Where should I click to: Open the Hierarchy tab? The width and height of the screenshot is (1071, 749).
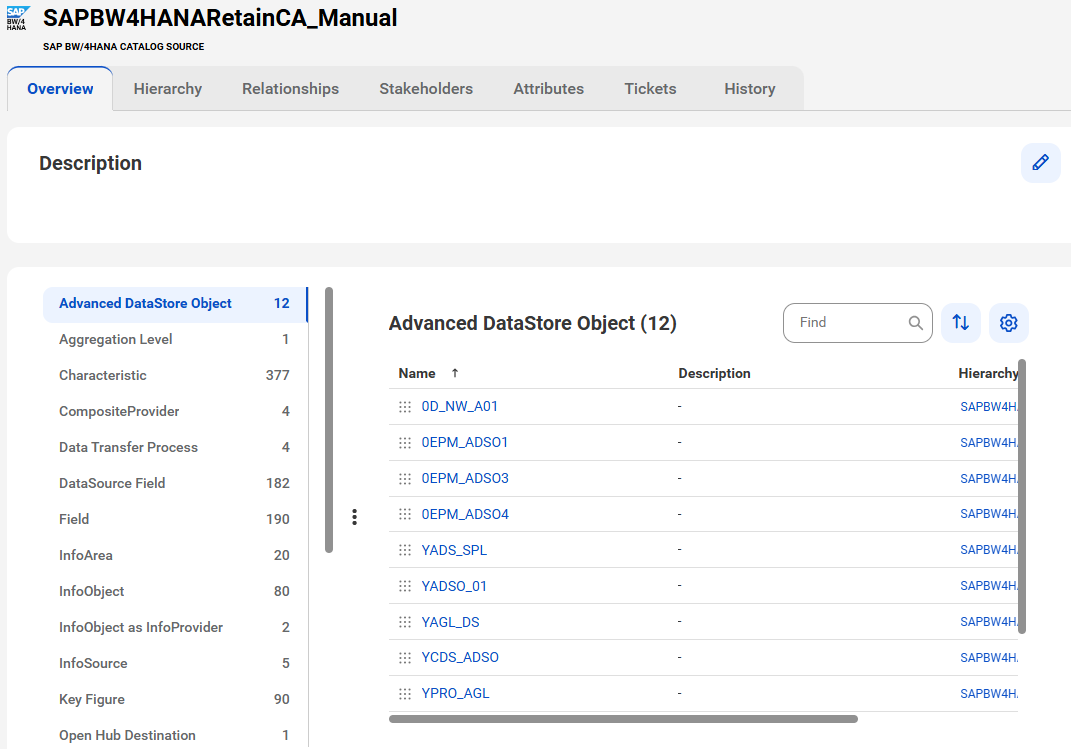pos(167,89)
